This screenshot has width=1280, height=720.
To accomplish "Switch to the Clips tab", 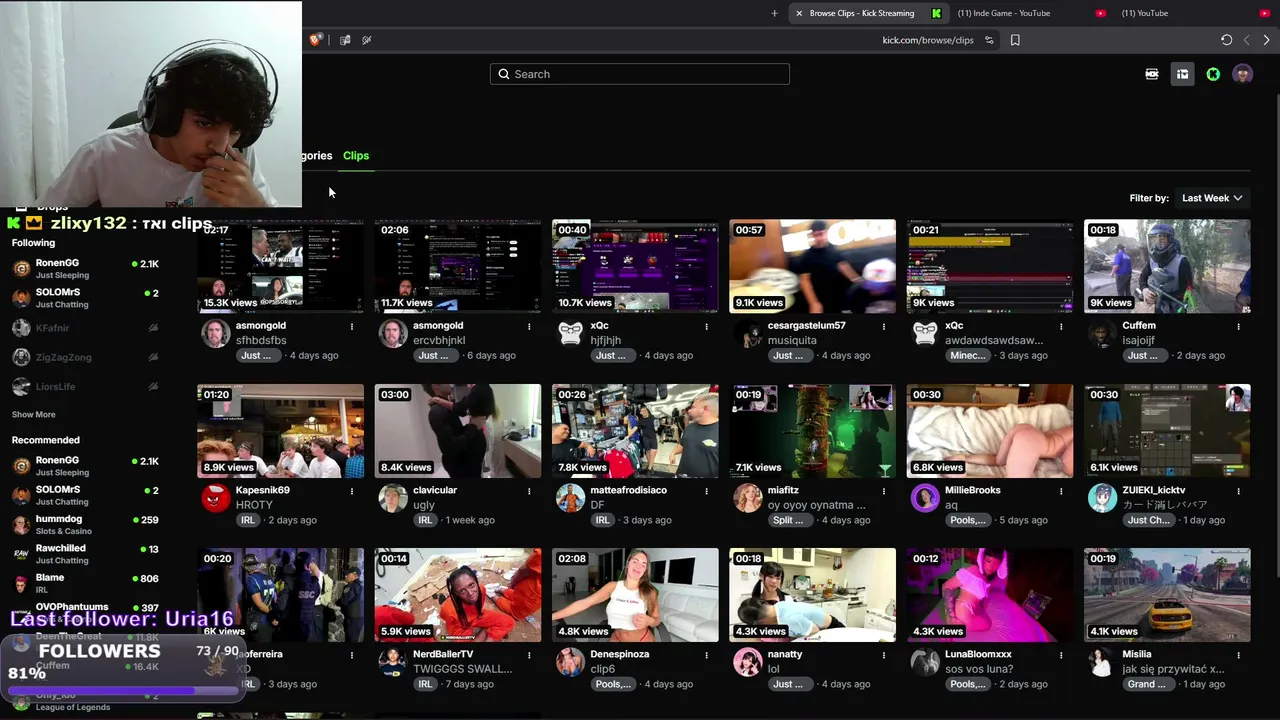I will pos(356,156).
